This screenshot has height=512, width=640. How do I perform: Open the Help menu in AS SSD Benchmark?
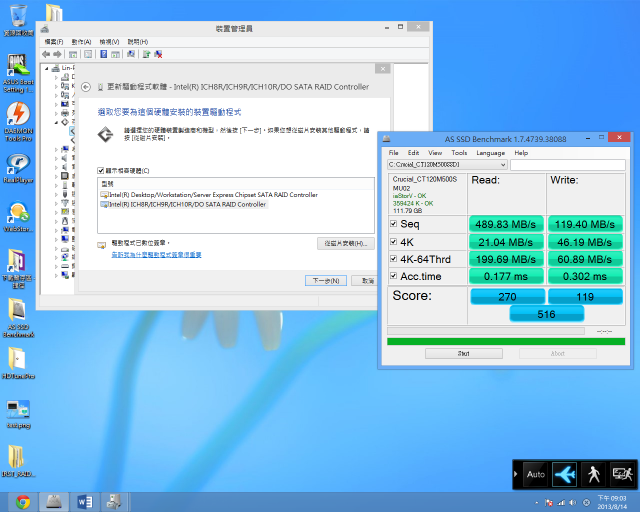pyautogui.click(x=521, y=153)
